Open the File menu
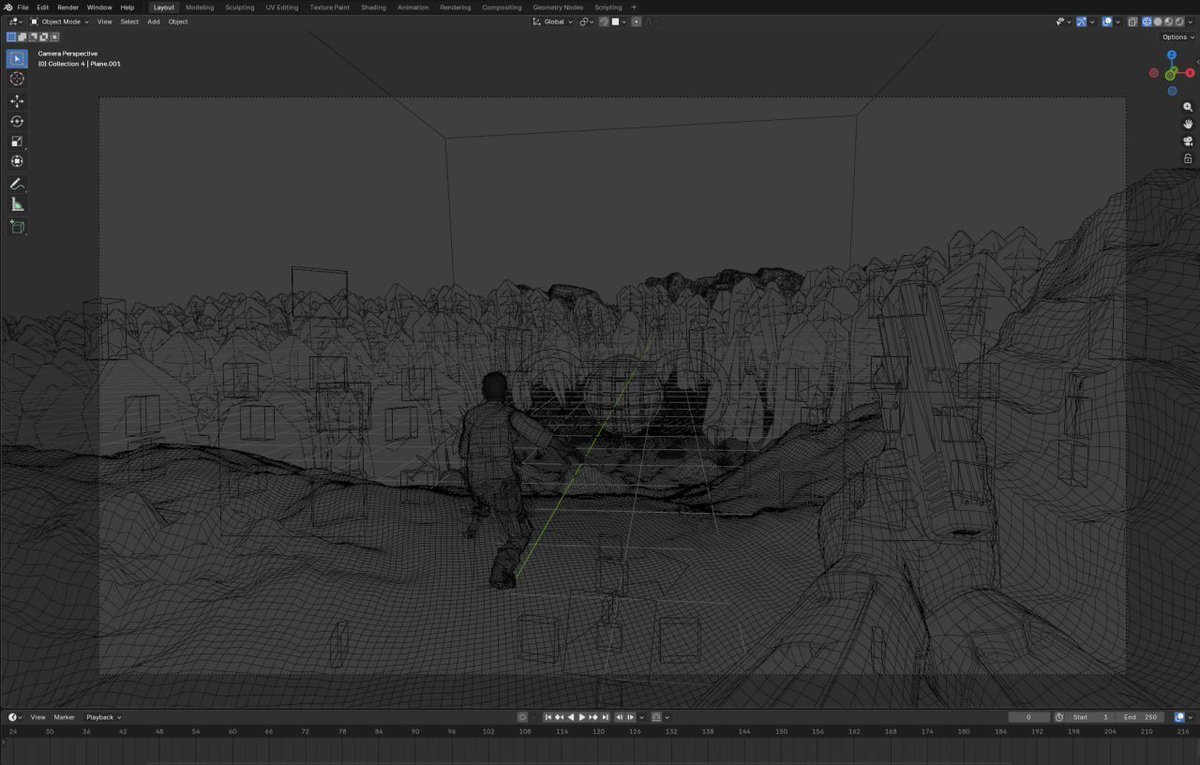1200x765 pixels. (23, 7)
